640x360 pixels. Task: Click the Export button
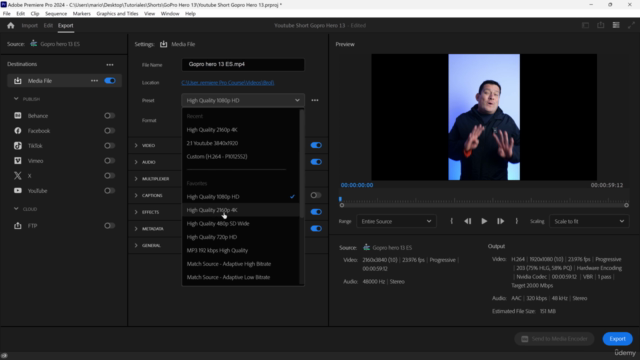[618, 339]
